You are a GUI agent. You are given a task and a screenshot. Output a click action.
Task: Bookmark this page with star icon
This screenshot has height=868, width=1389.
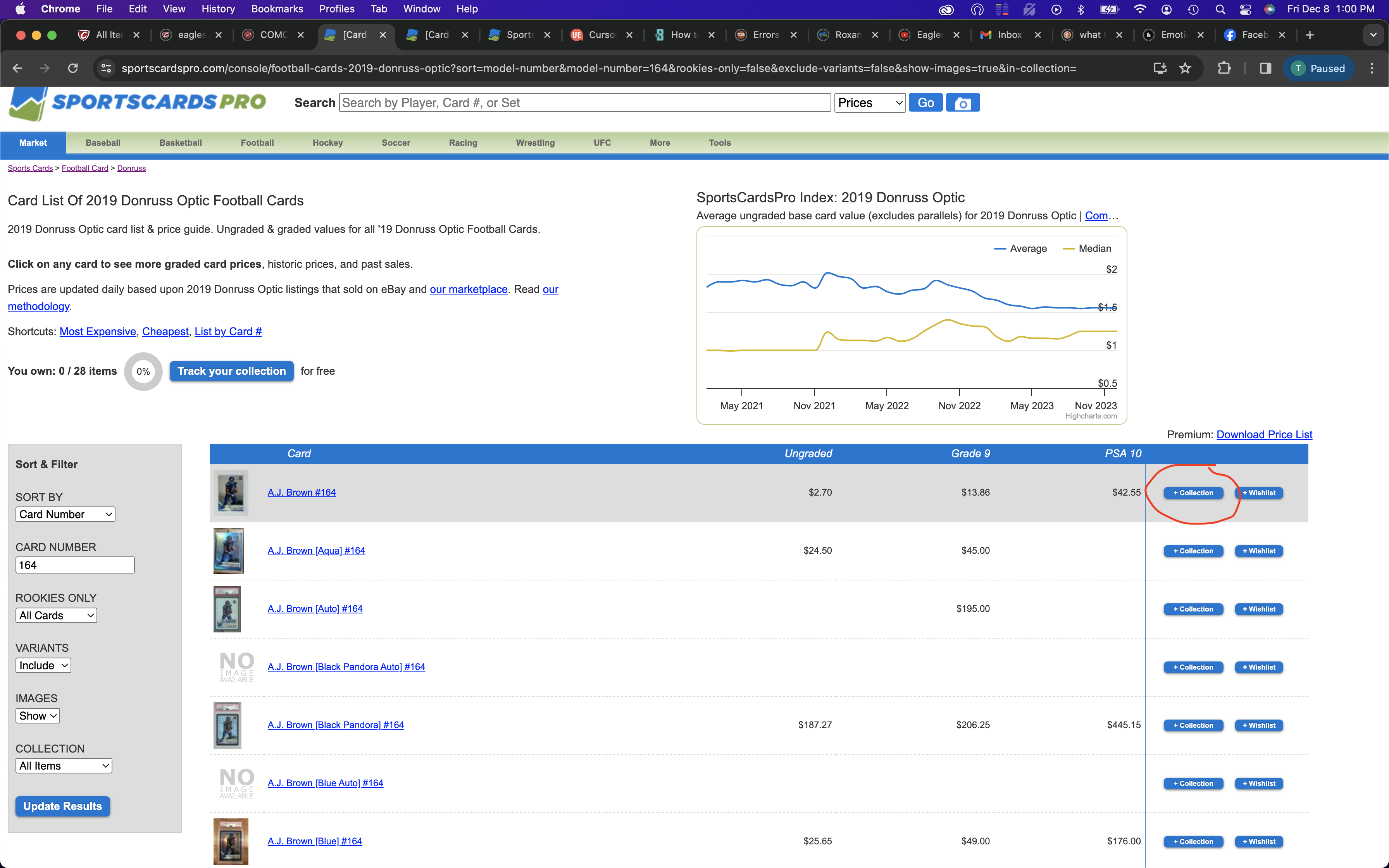coord(1185,68)
